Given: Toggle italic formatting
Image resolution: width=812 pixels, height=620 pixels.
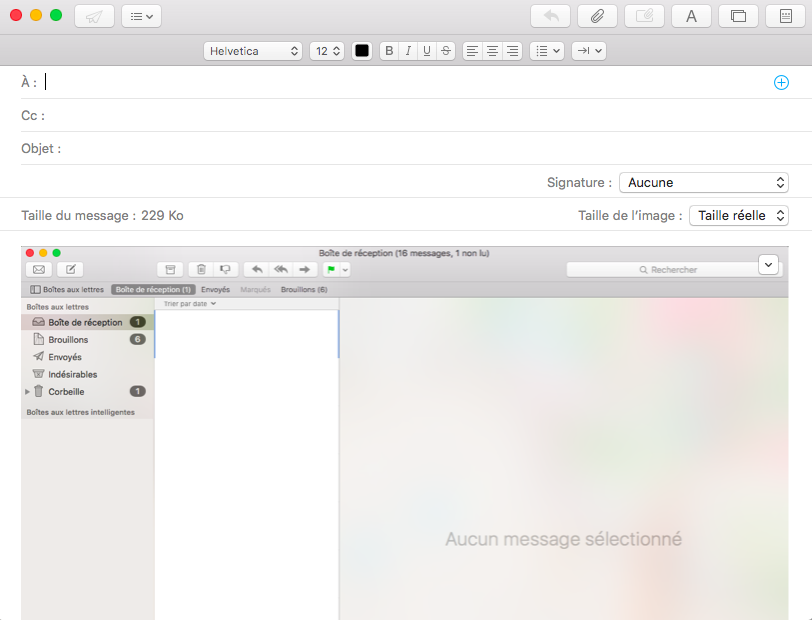Looking at the screenshot, I should click(408, 51).
